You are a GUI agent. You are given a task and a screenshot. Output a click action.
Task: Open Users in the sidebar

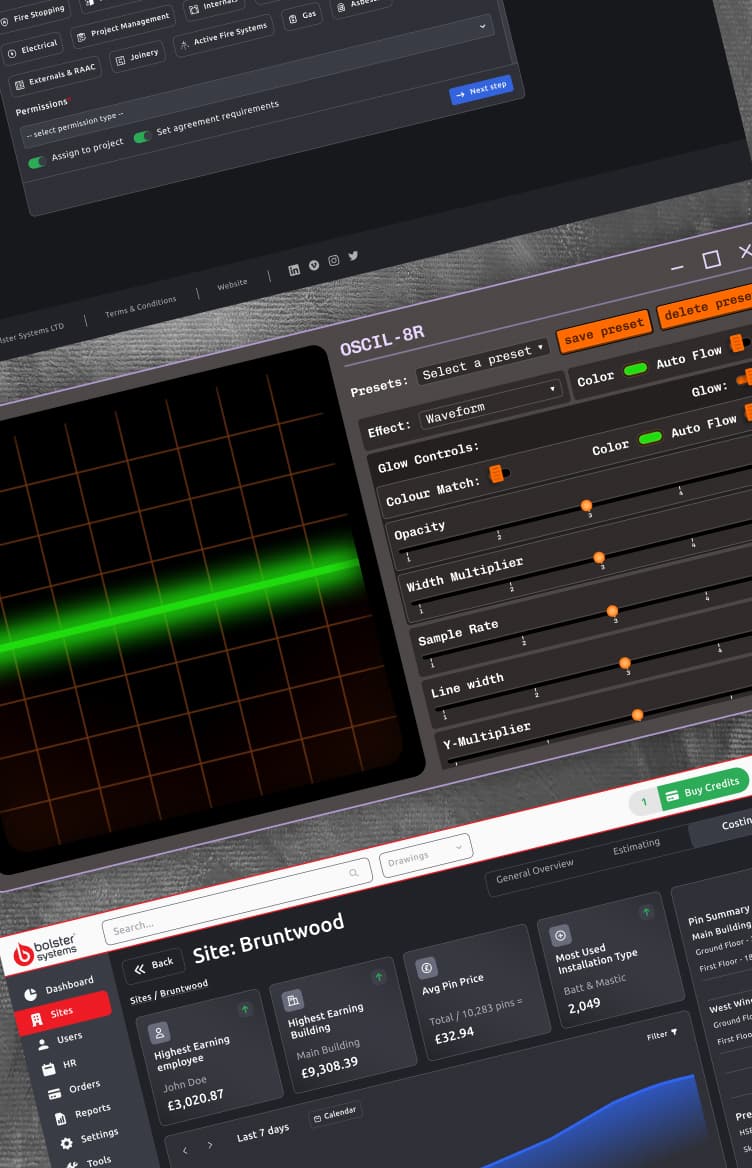tap(60, 1040)
